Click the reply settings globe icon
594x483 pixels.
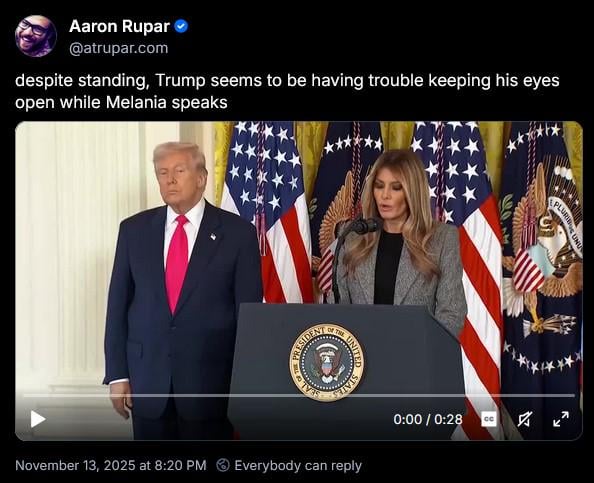point(223,465)
